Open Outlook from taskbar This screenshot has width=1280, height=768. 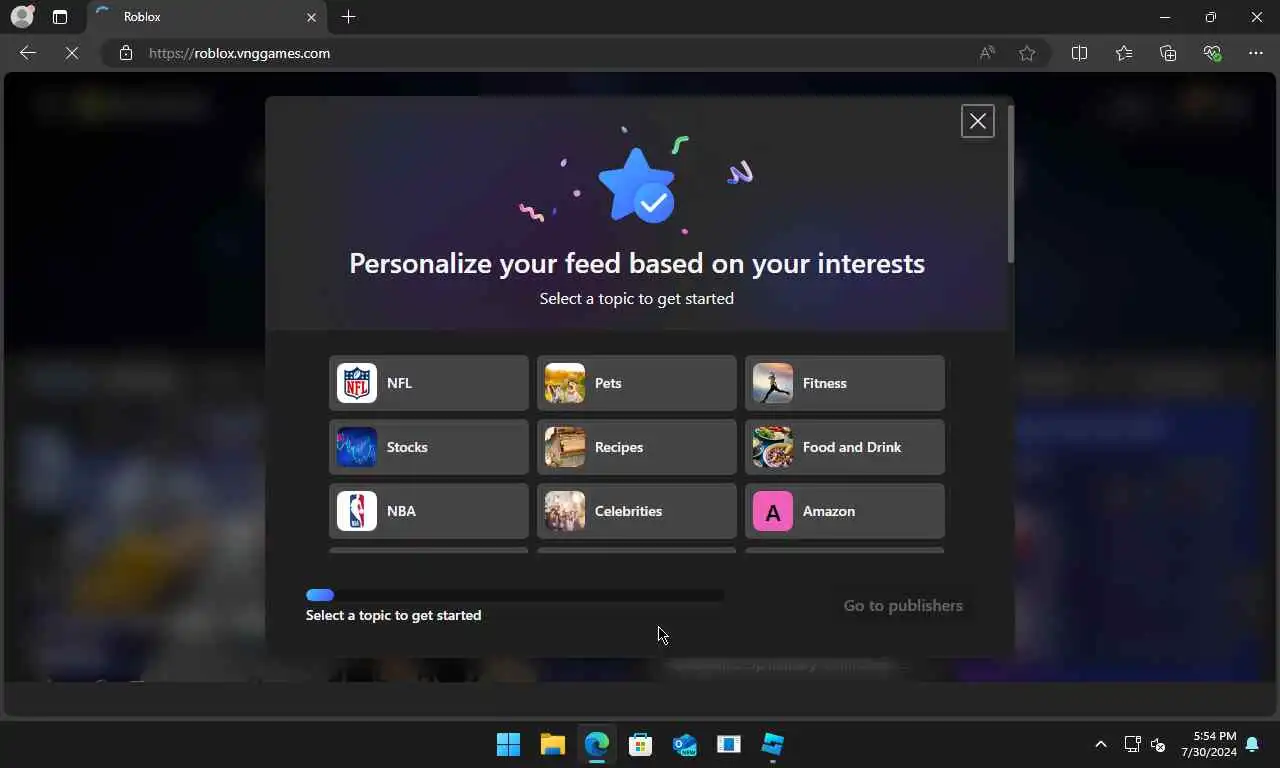tap(685, 744)
